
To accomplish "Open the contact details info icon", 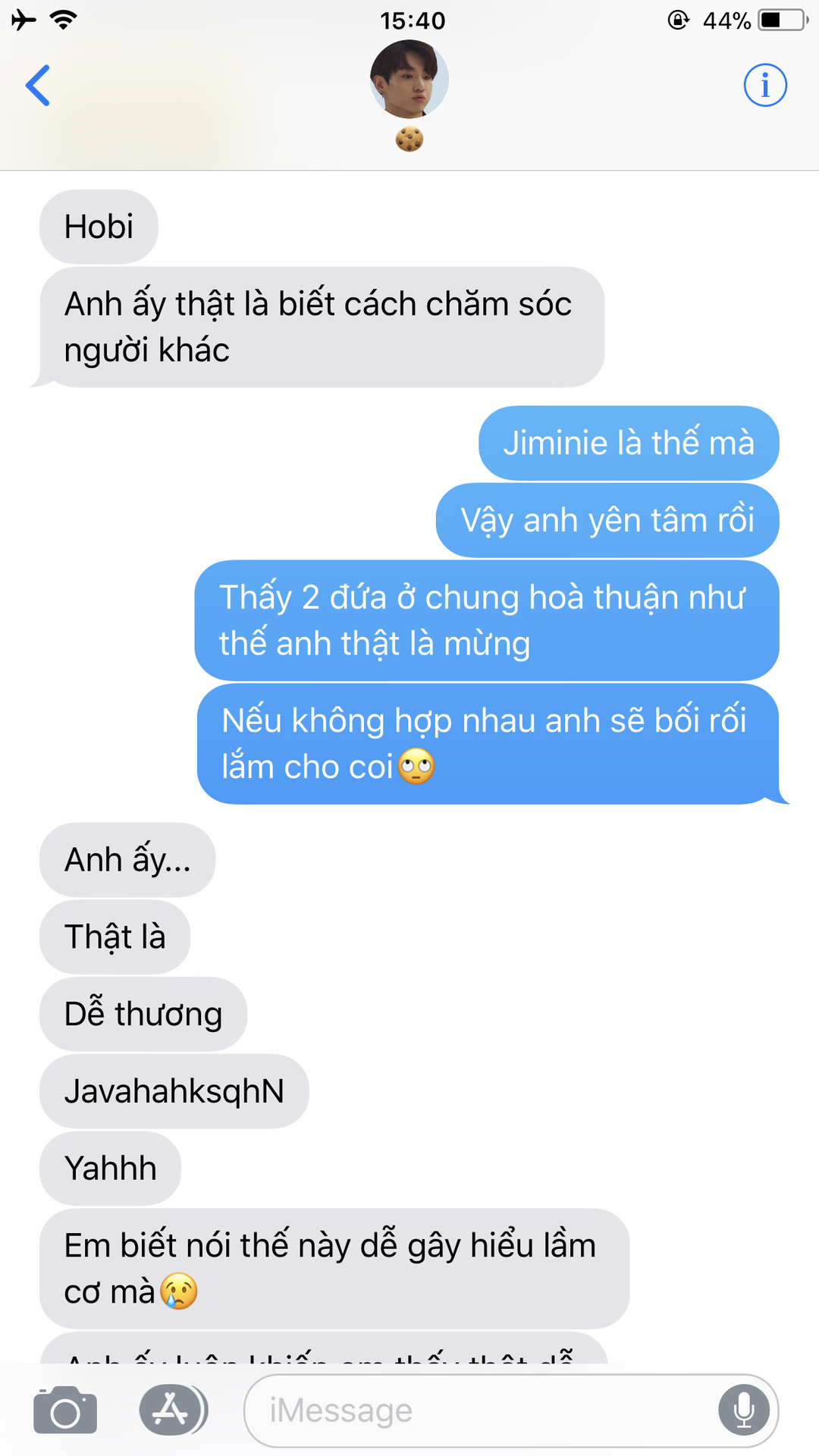I will (x=764, y=85).
